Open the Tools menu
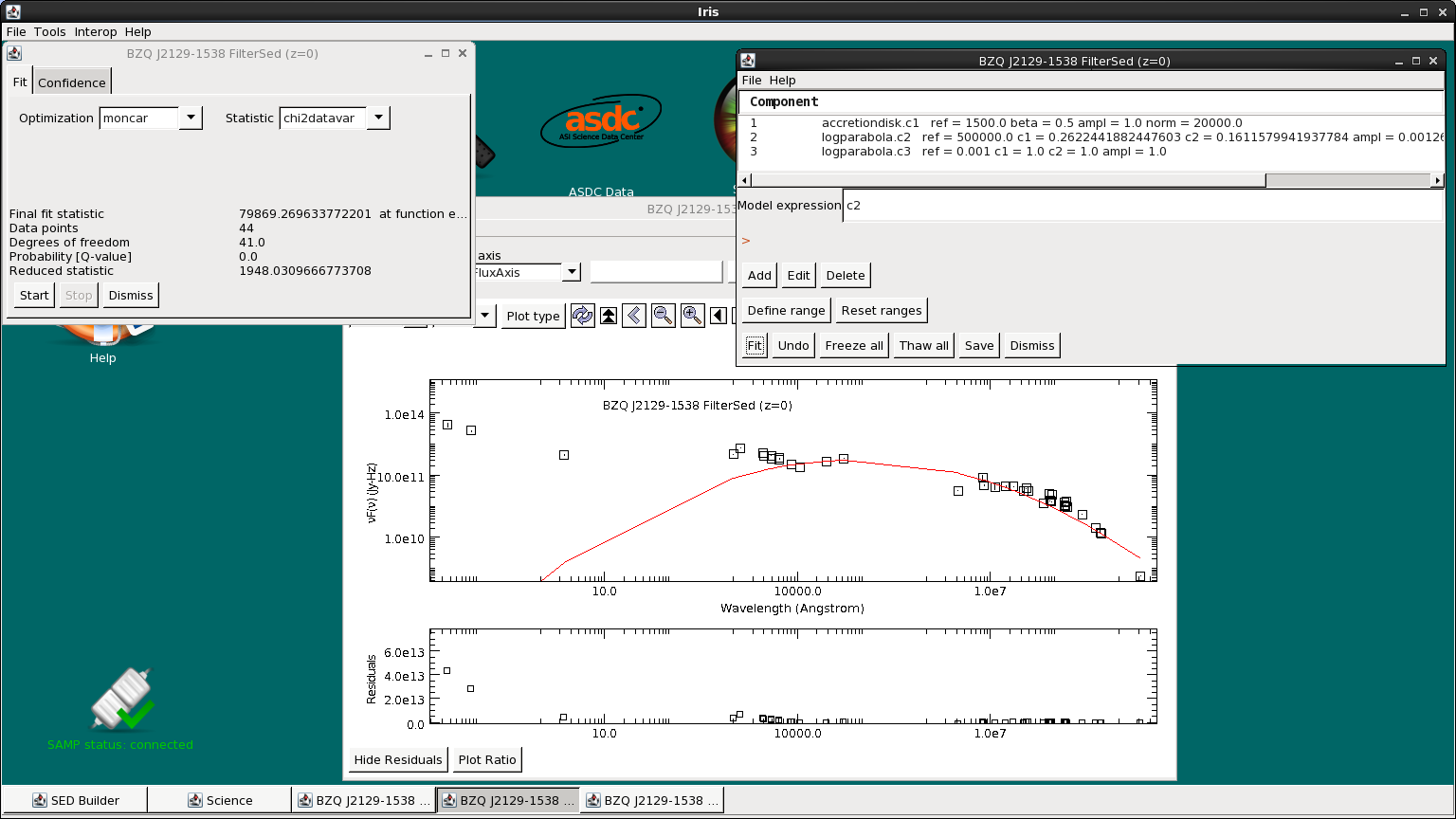1456x819 pixels. point(50,31)
